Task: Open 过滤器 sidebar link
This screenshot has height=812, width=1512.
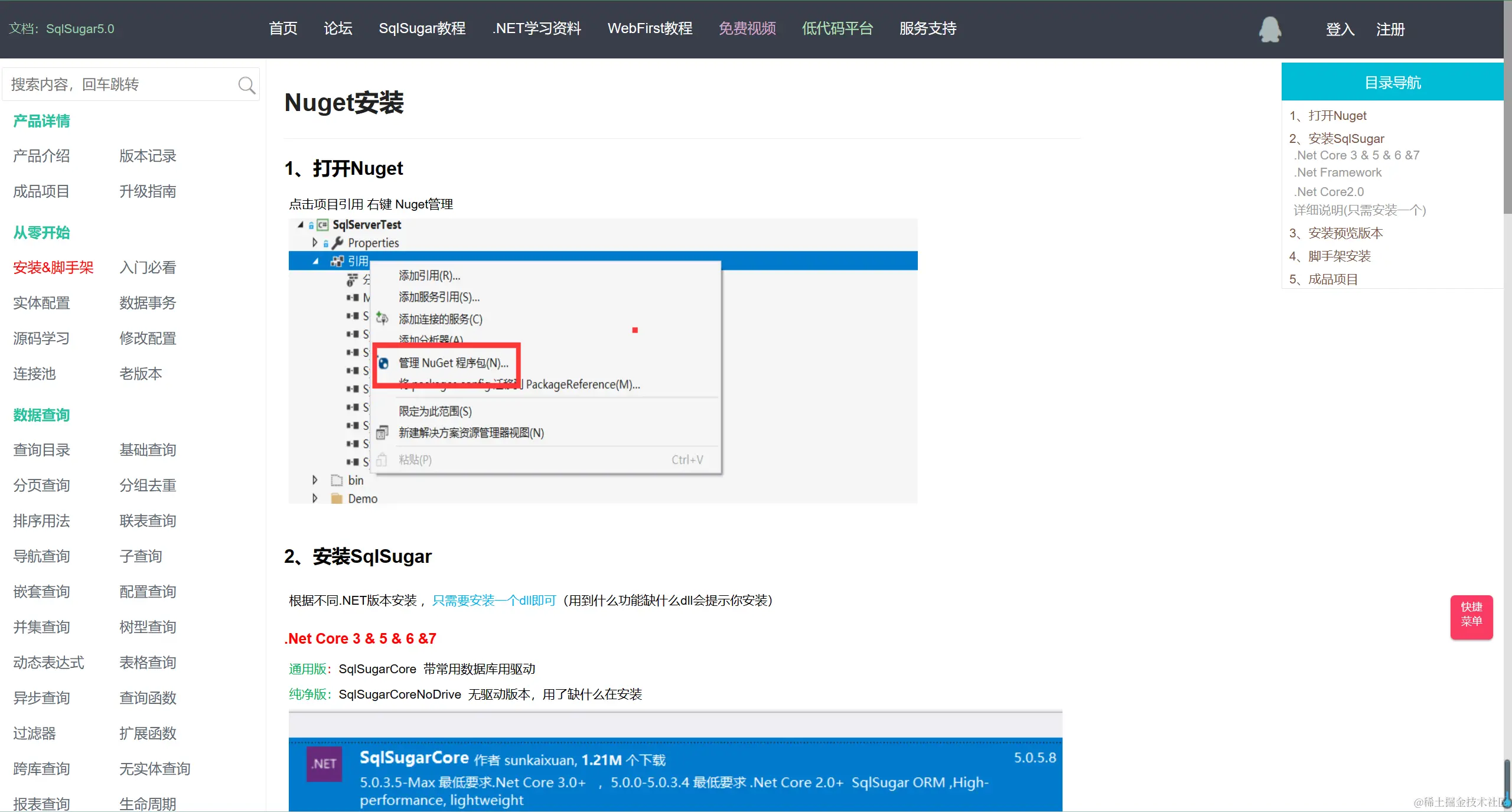Action: (34, 733)
